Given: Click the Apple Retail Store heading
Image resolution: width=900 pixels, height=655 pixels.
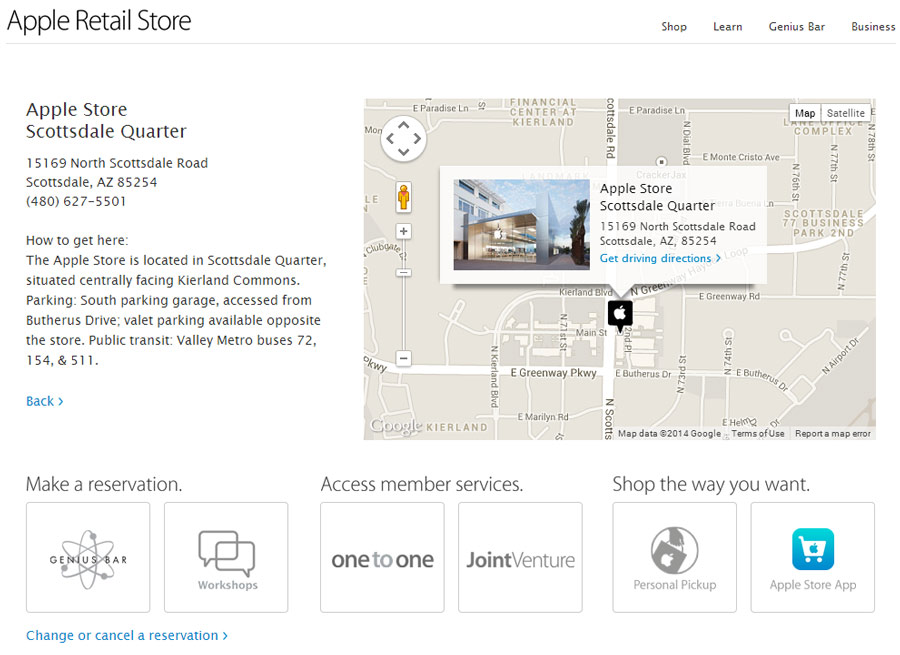Looking at the screenshot, I should coord(99,21).
